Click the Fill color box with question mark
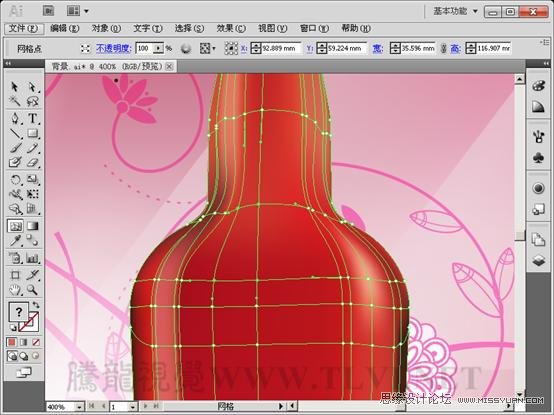Image resolution: width=554 pixels, height=415 pixels. click(18, 312)
